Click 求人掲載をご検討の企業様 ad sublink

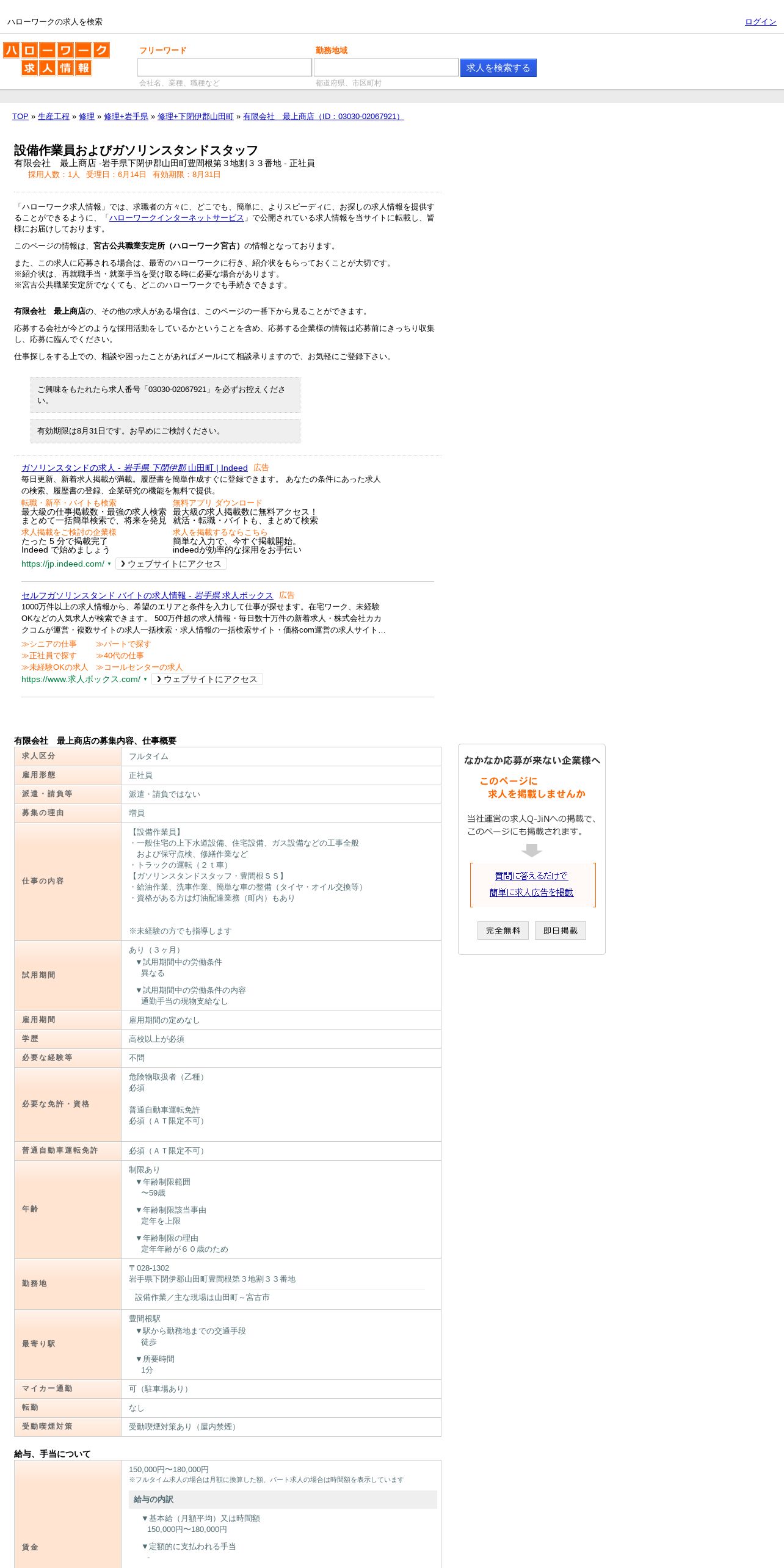[69, 532]
